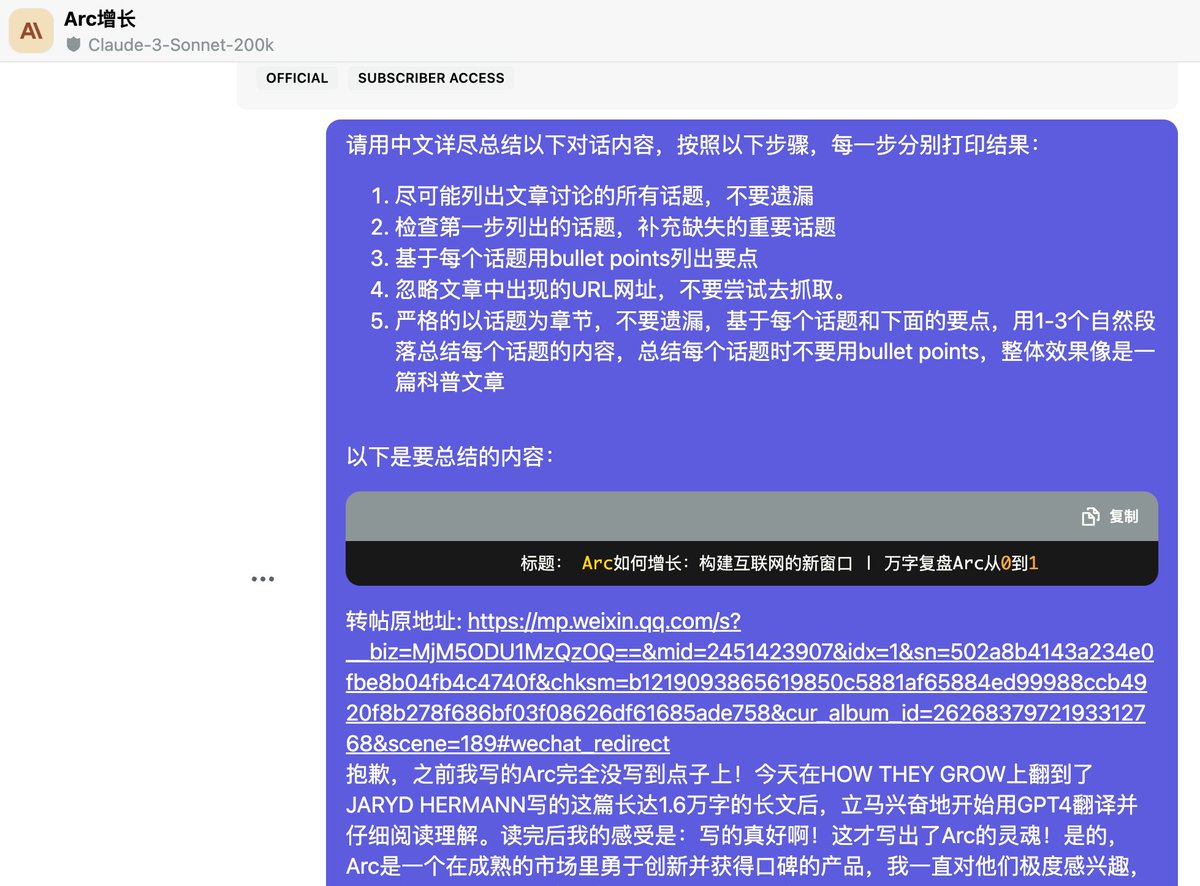The height and width of the screenshot is (886, 1200).
Task: Open the three-dot message options menu
Action: click(263, 579)
